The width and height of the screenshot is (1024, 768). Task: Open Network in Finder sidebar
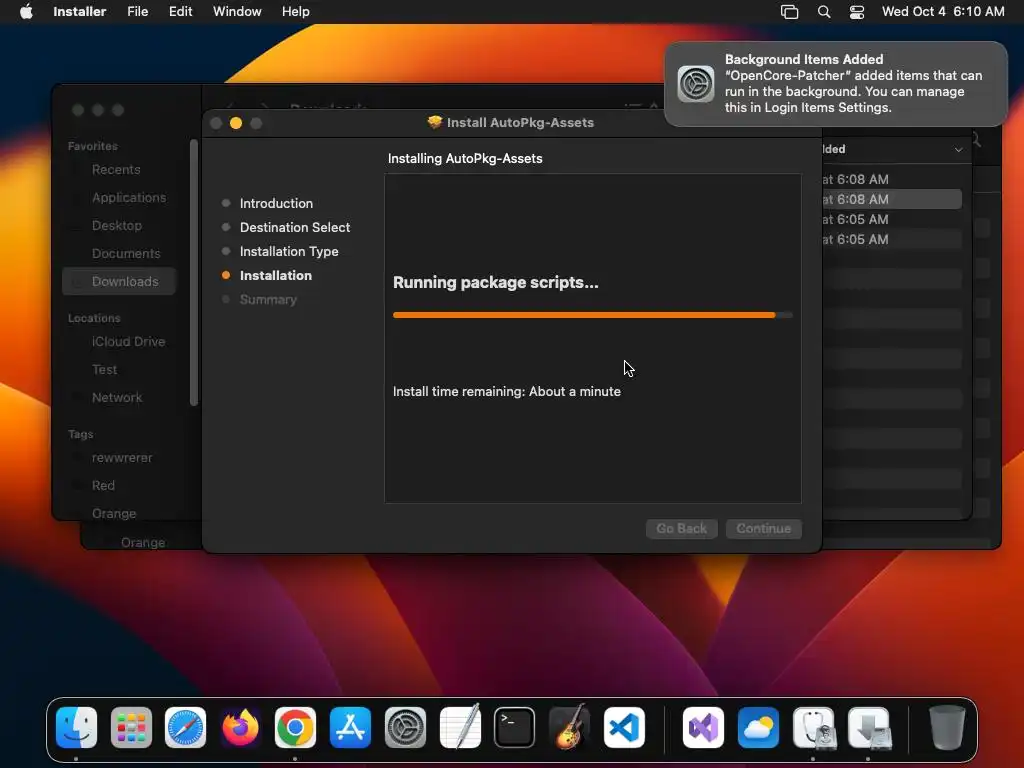coord(117,398)
